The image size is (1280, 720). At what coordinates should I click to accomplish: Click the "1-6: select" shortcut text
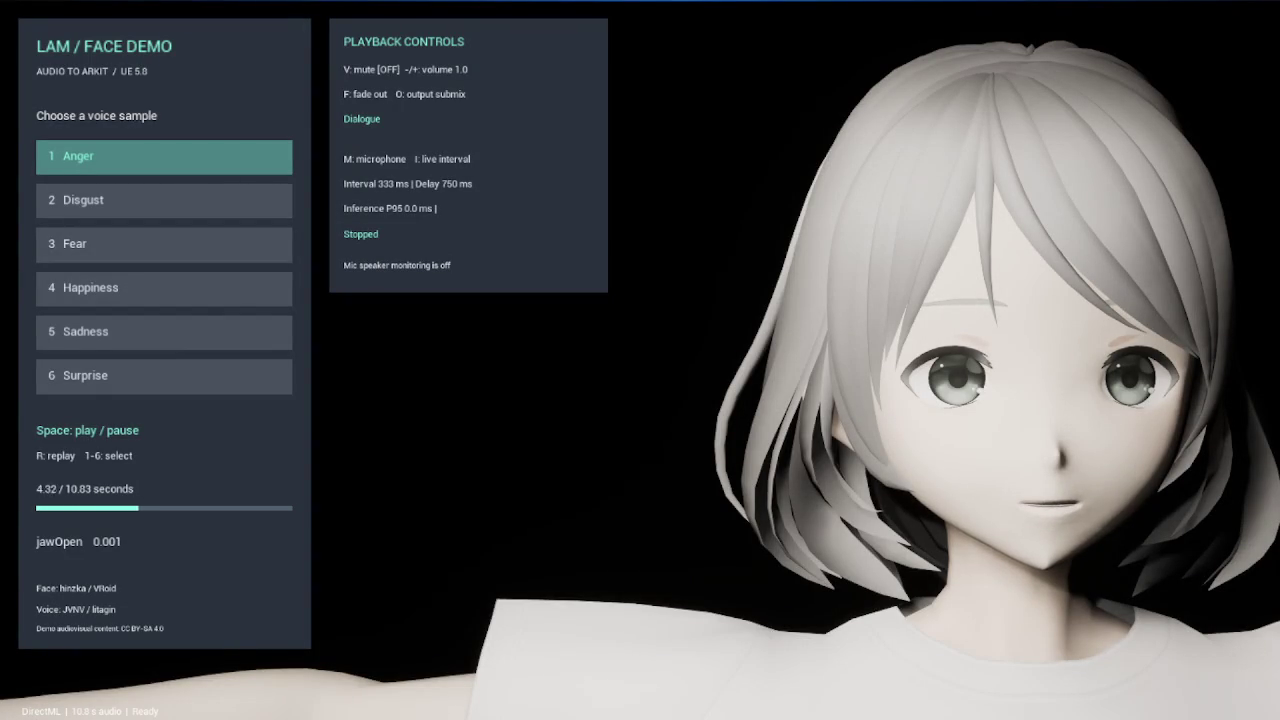coord(109,456)
